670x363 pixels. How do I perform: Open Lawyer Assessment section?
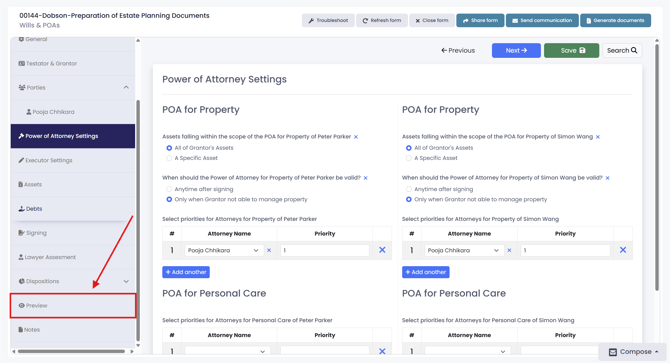click(x=73, y=257)
